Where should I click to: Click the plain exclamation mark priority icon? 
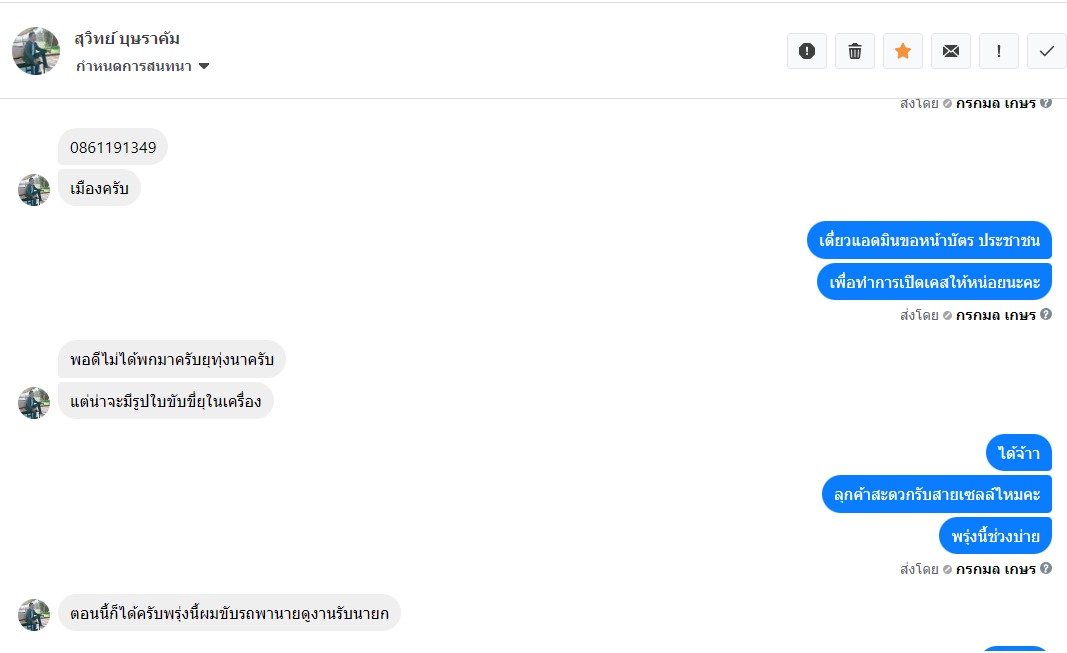(998, 51)
